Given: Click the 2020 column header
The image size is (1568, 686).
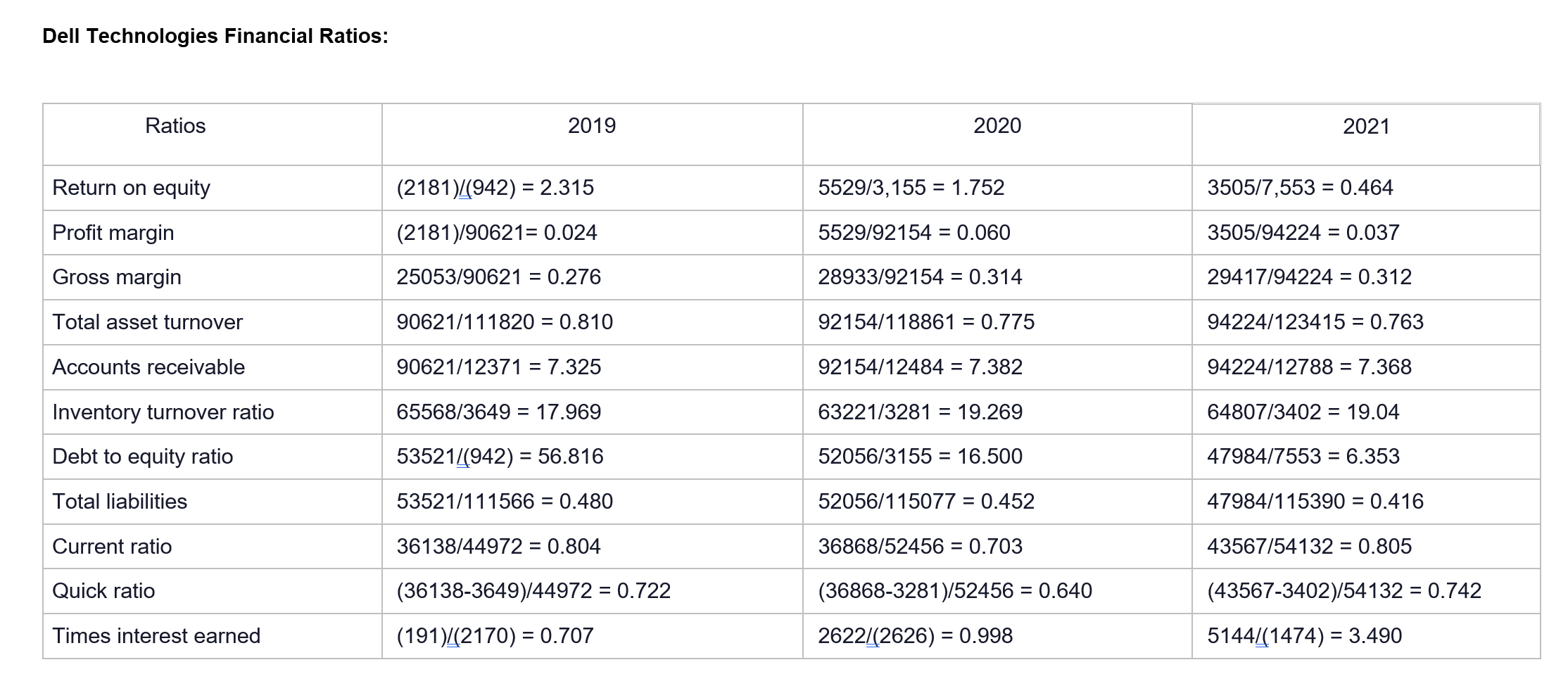Looking at the screenshot, I should [997, 126].
